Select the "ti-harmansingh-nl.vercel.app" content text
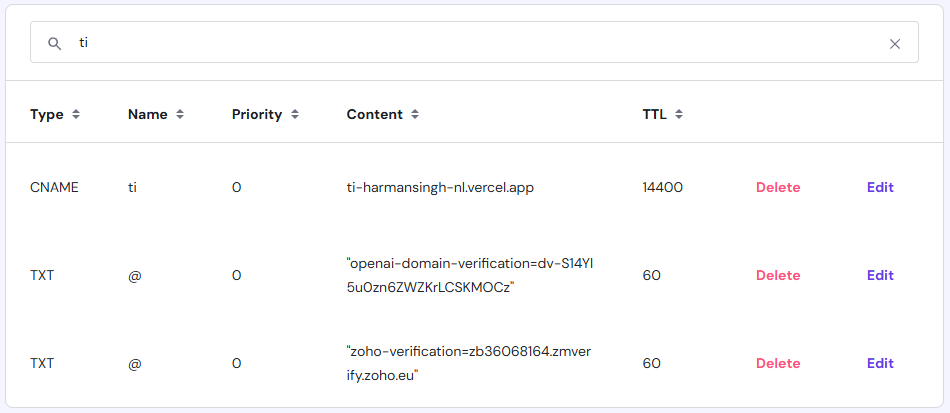950x413 pixels. 440,188
